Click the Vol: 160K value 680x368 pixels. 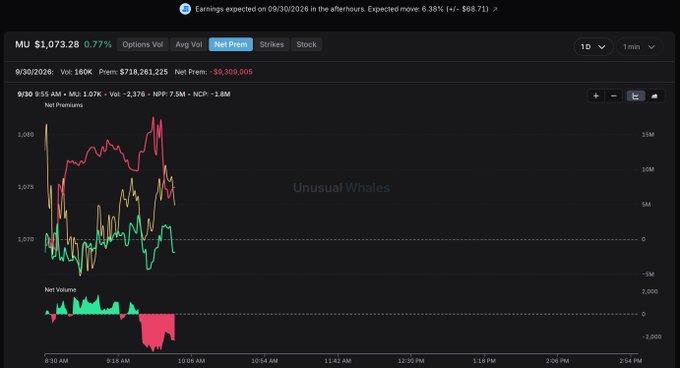(76, 72)
